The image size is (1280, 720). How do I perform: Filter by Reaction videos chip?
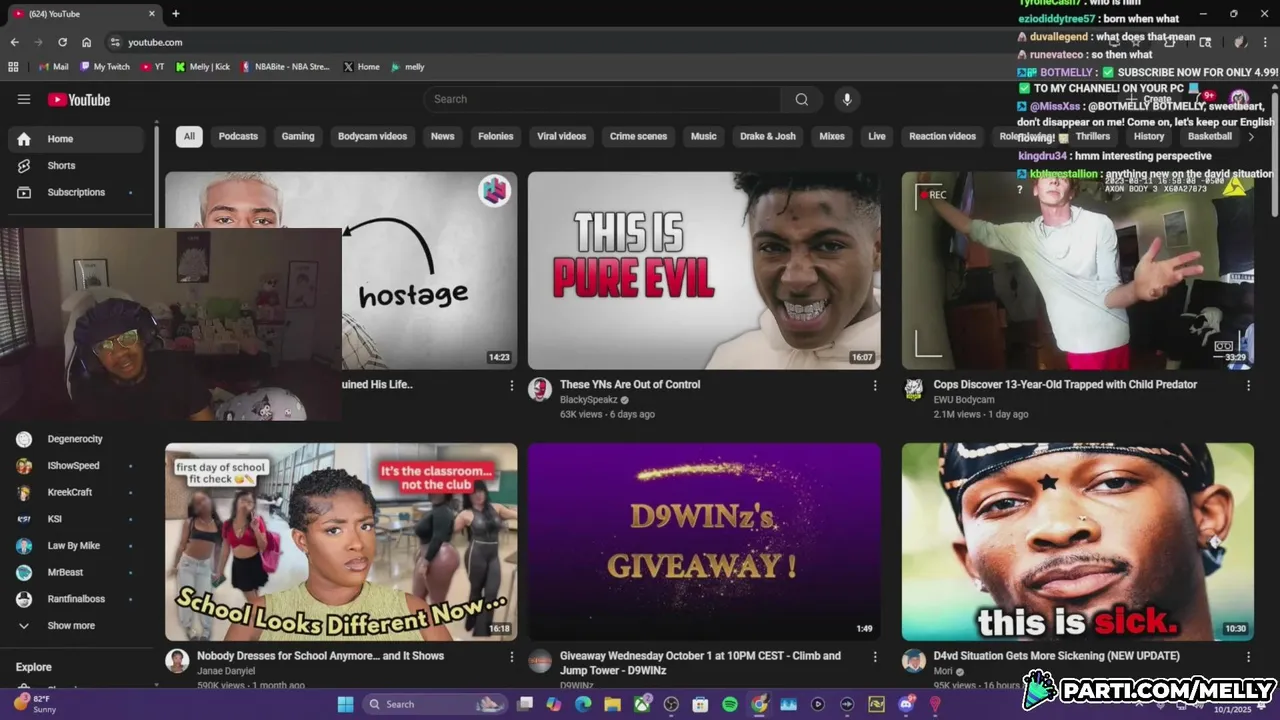pos(942,136)
